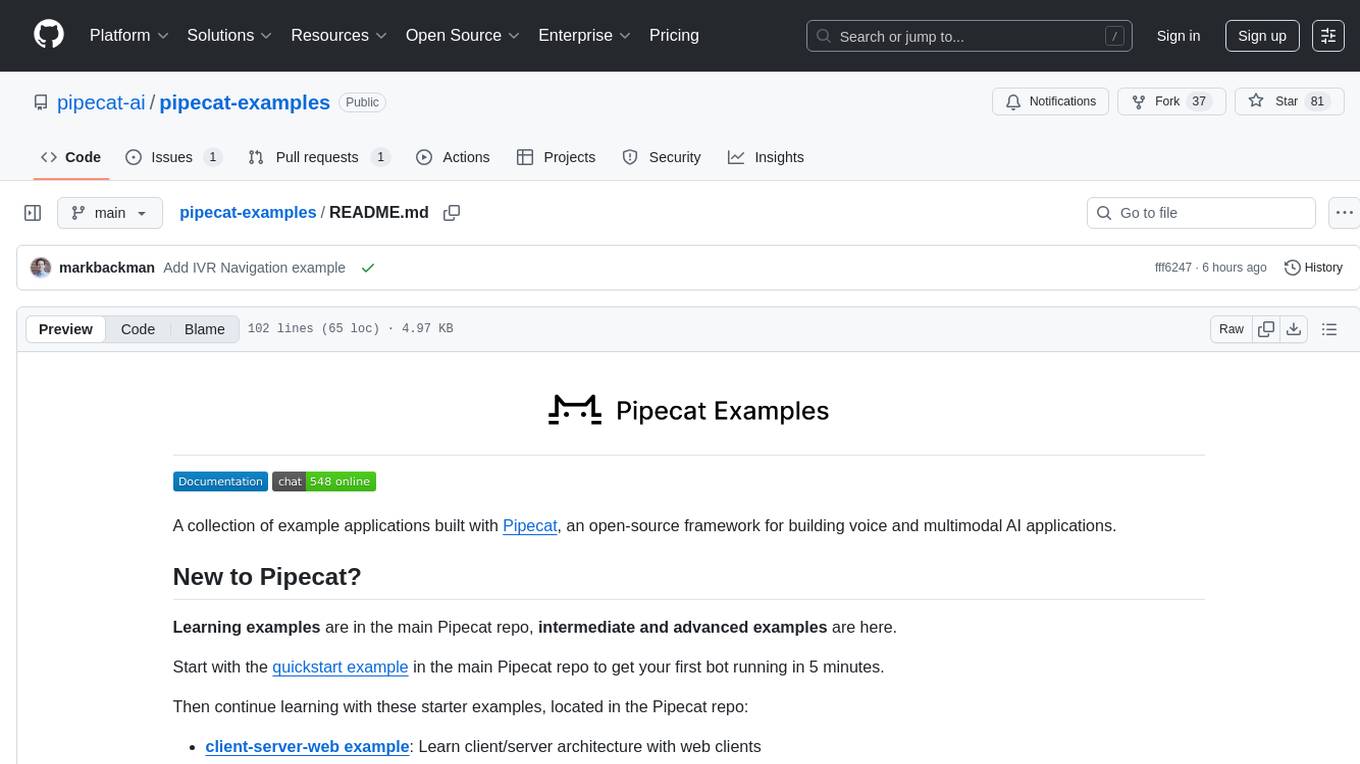1360x764 pixels.
Task: Open the client-server-web example link
Action: (x=307, y=746)
